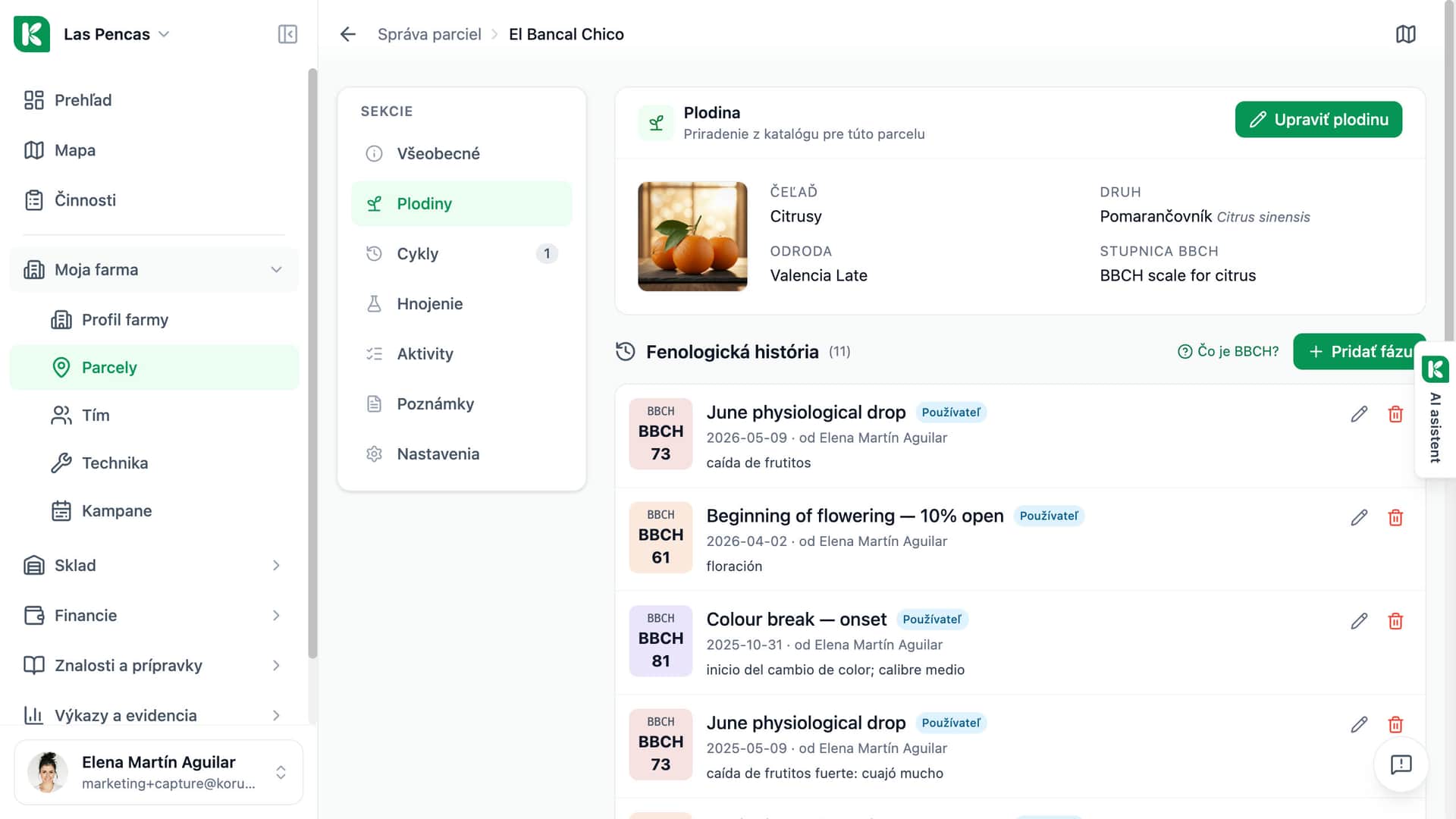1456x819 pixels.
Task: Open the Čo je BBCH? help link
Action: (x=1228, y=352)
